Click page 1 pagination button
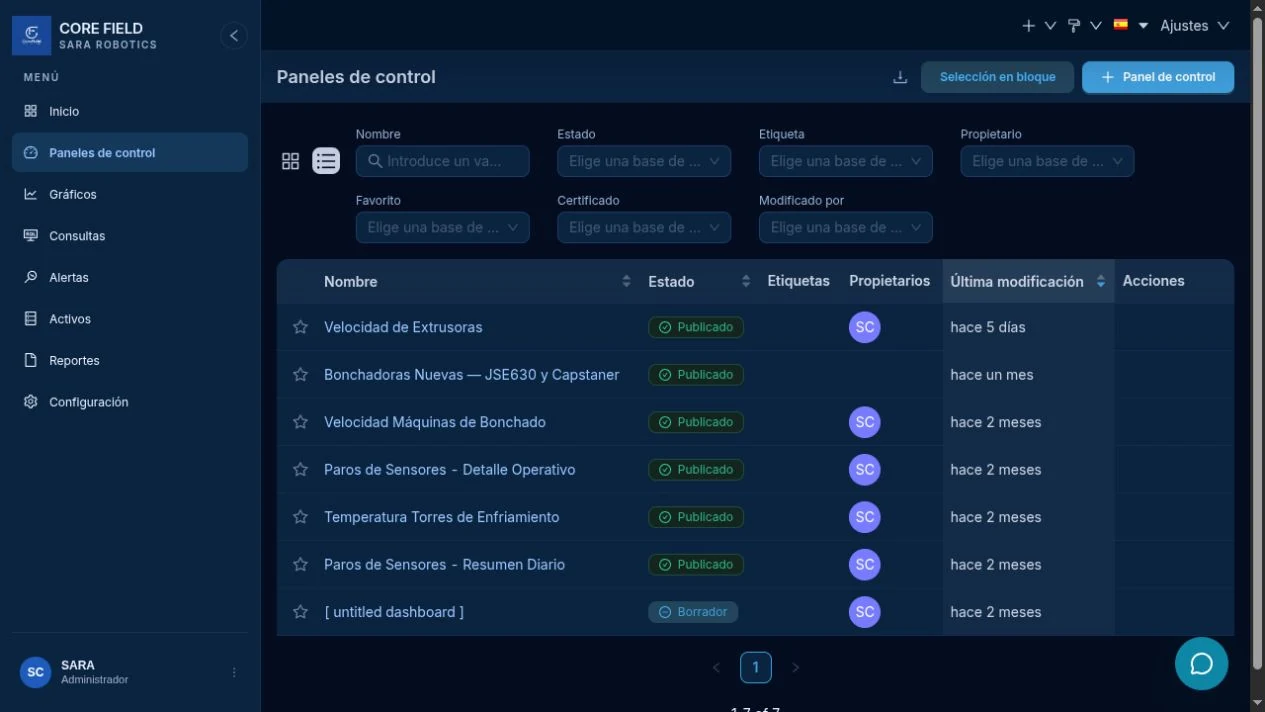Screen dimensions: 1265x712 pos(755,667)
